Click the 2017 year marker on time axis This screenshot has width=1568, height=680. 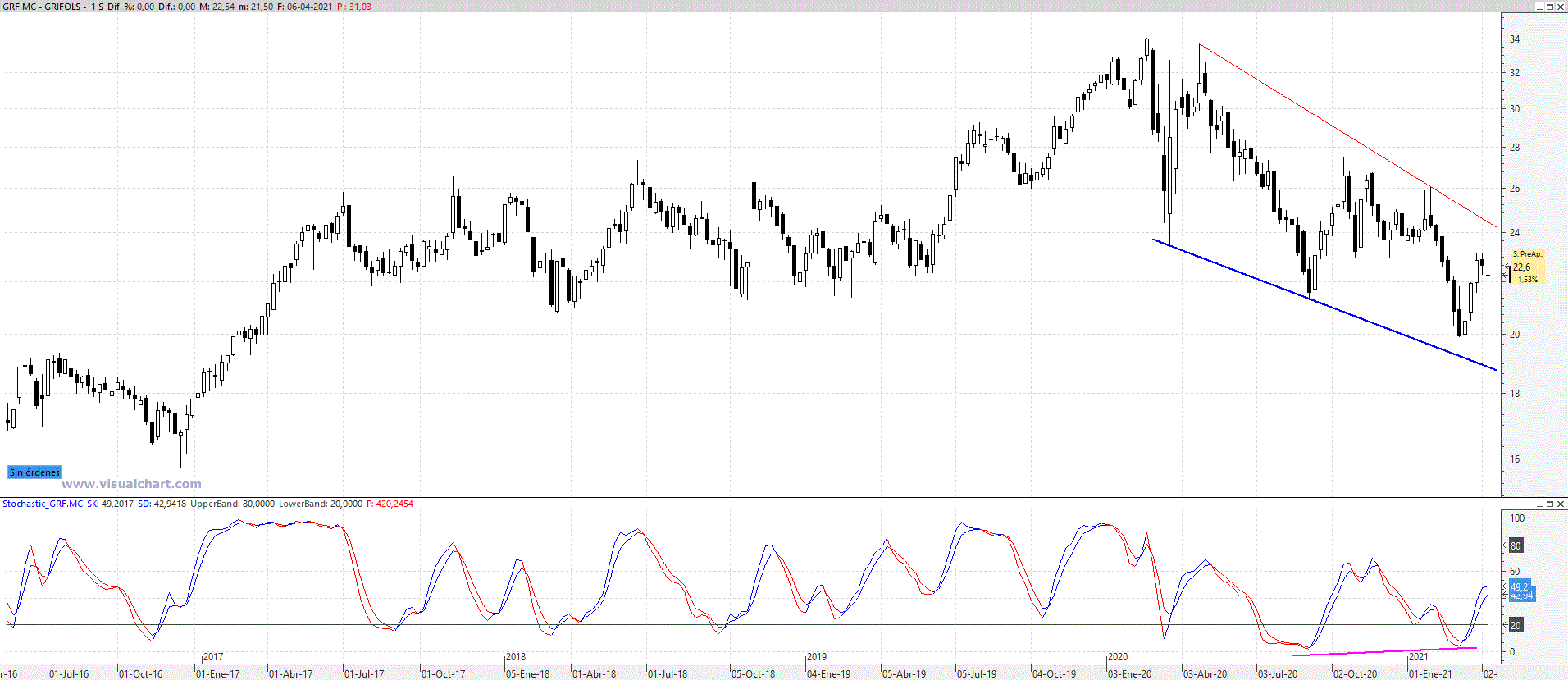coord(213,657)
